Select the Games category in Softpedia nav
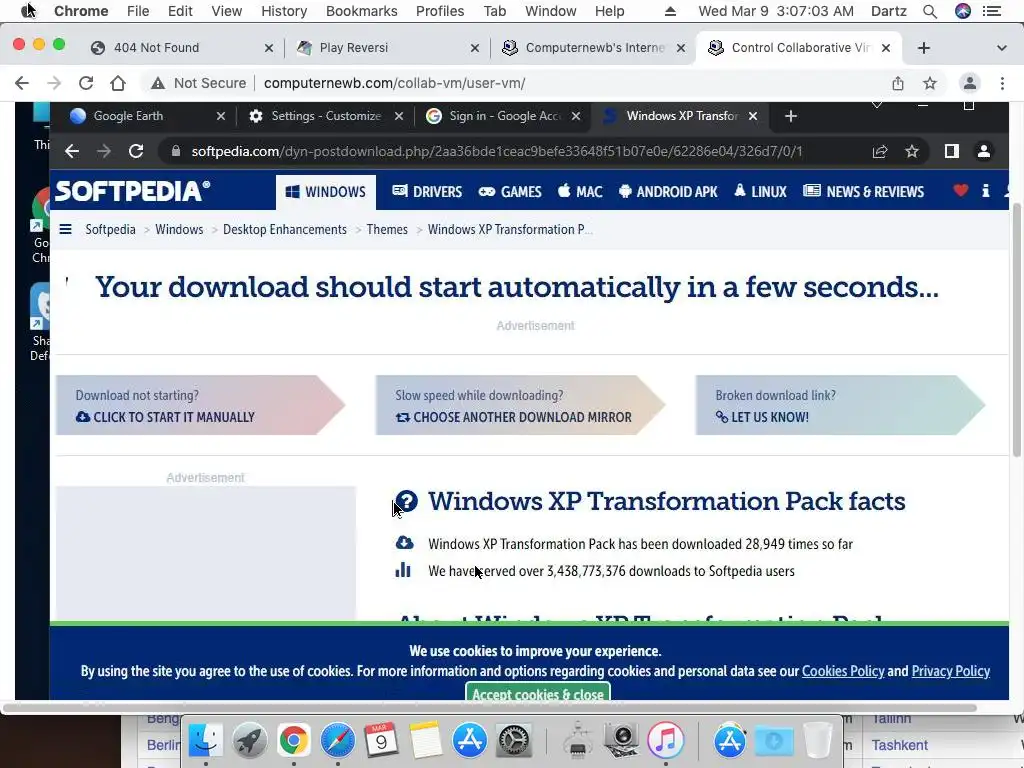 pos(510,191)
